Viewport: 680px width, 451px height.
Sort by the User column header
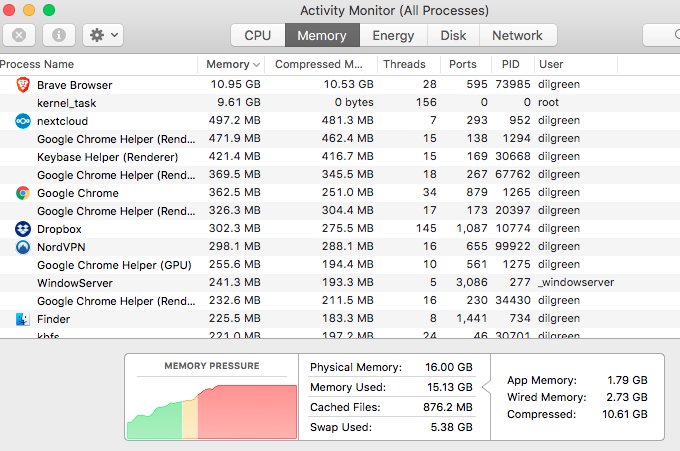(x=551, y=64)
